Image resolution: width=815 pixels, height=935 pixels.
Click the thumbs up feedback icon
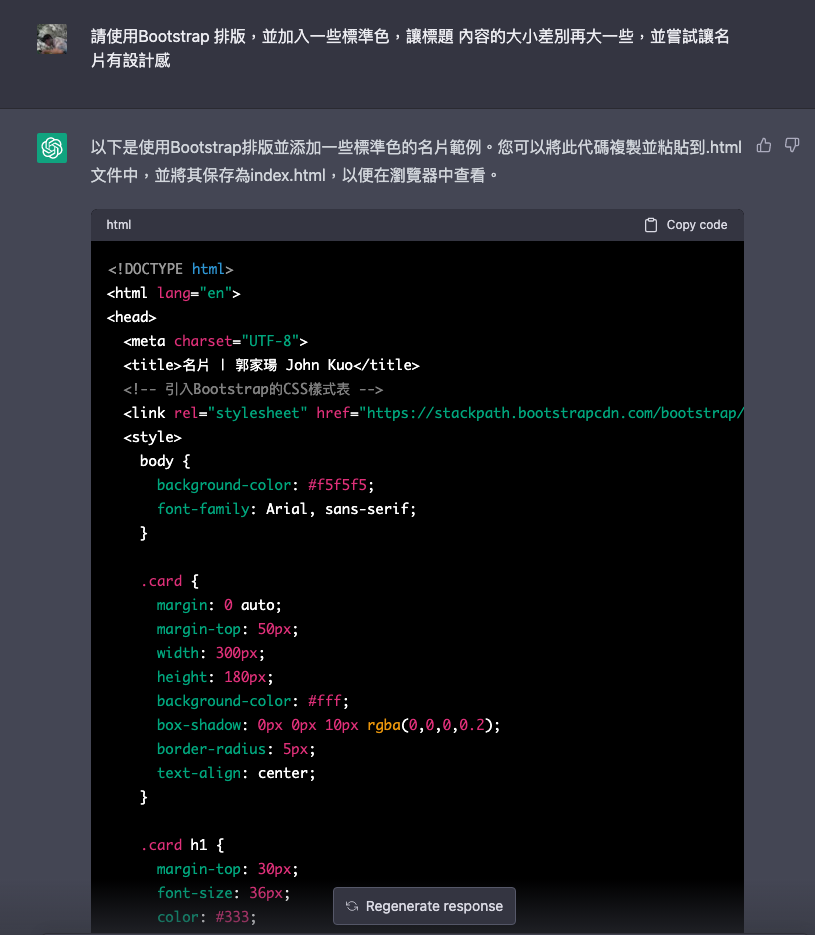pyautogui.click(x=764, y=146)
